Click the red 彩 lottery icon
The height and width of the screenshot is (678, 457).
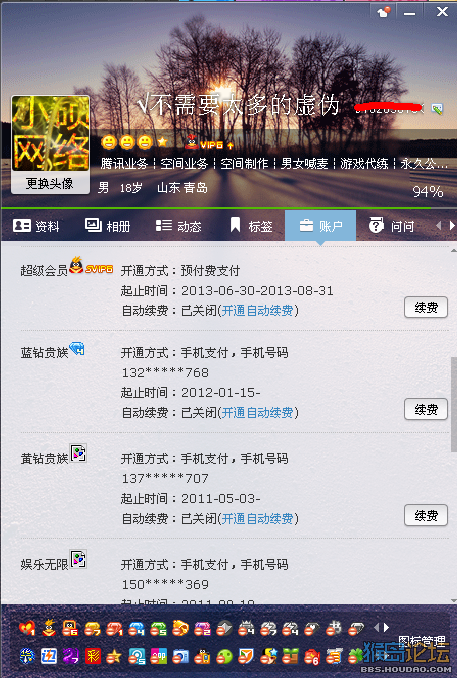click(93, 656)
